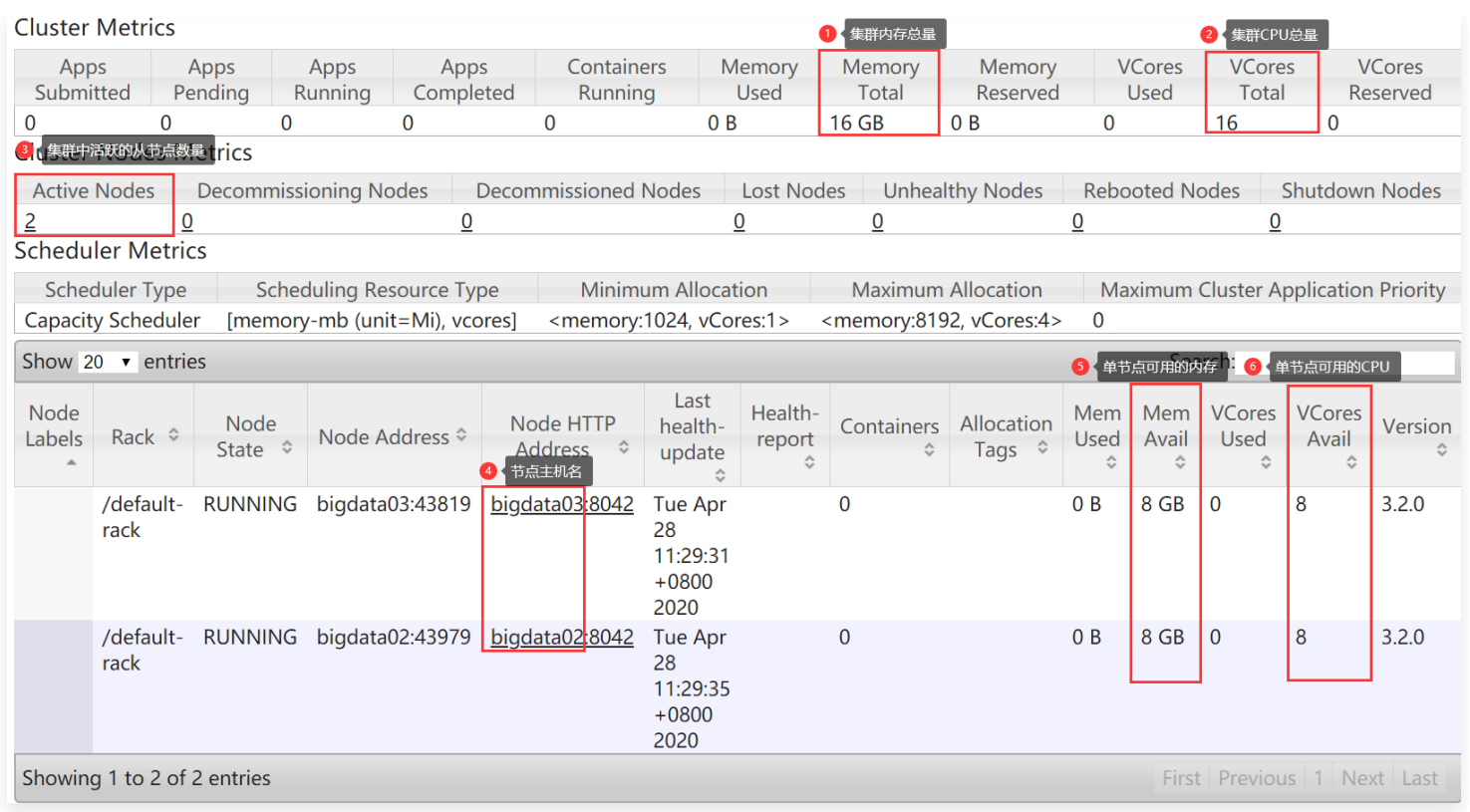1470x812 pixels.
Task: Go to Next page of entries
Action: (x=1362, y=778)
